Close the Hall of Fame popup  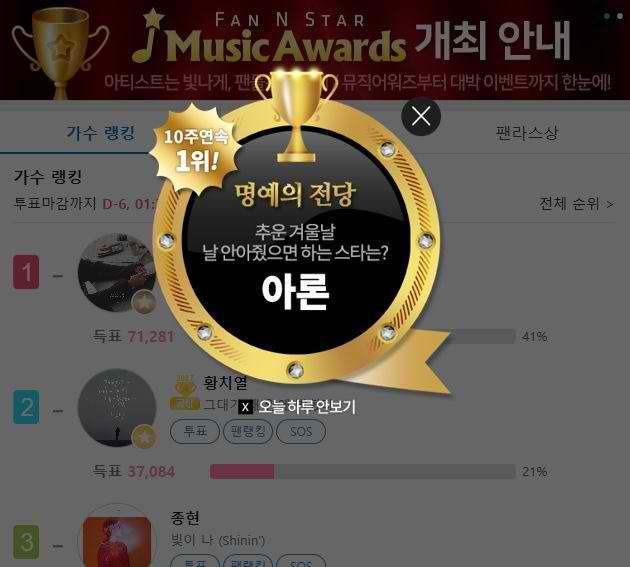(x=421, y=116)
